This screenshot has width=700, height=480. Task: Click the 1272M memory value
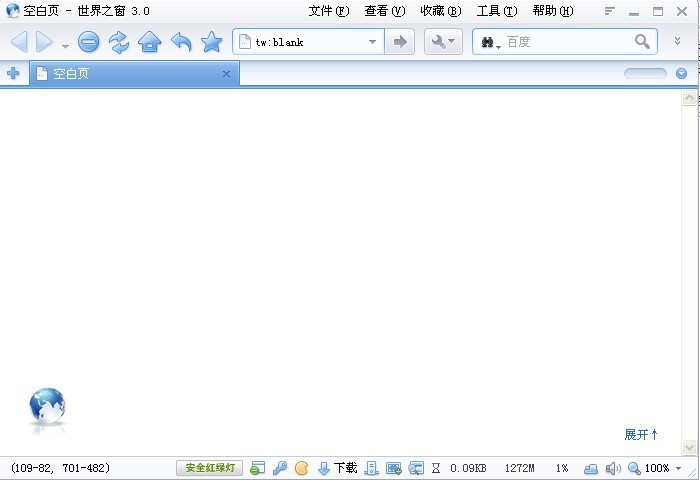519,468
